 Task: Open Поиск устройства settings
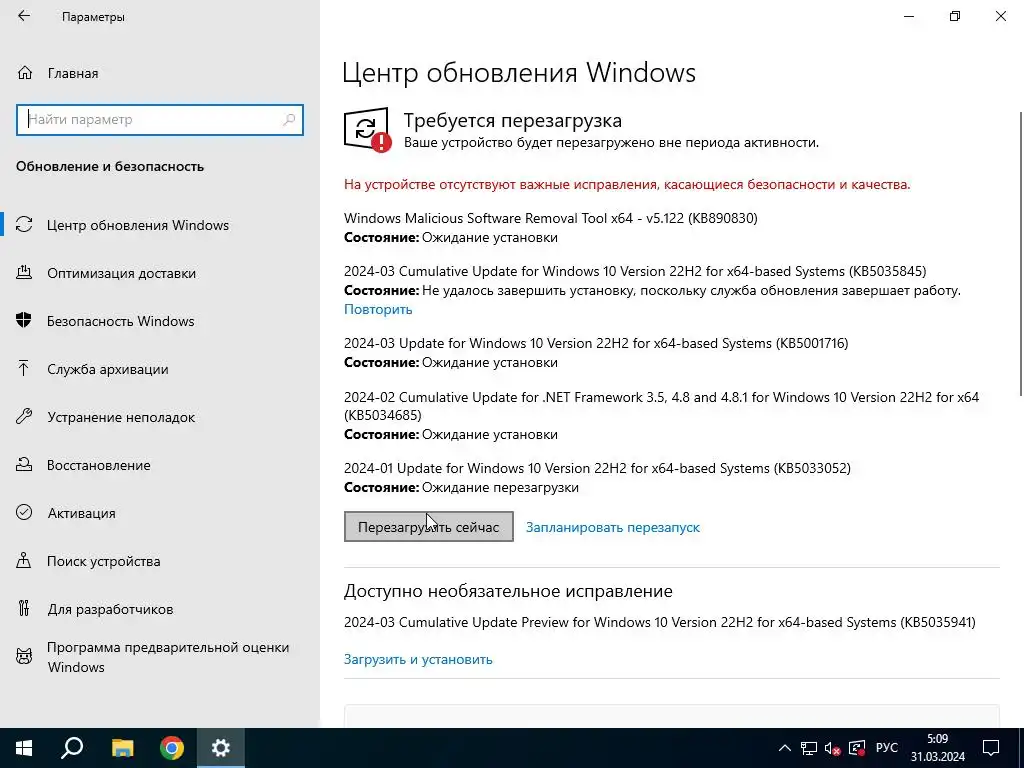point(160,561)
